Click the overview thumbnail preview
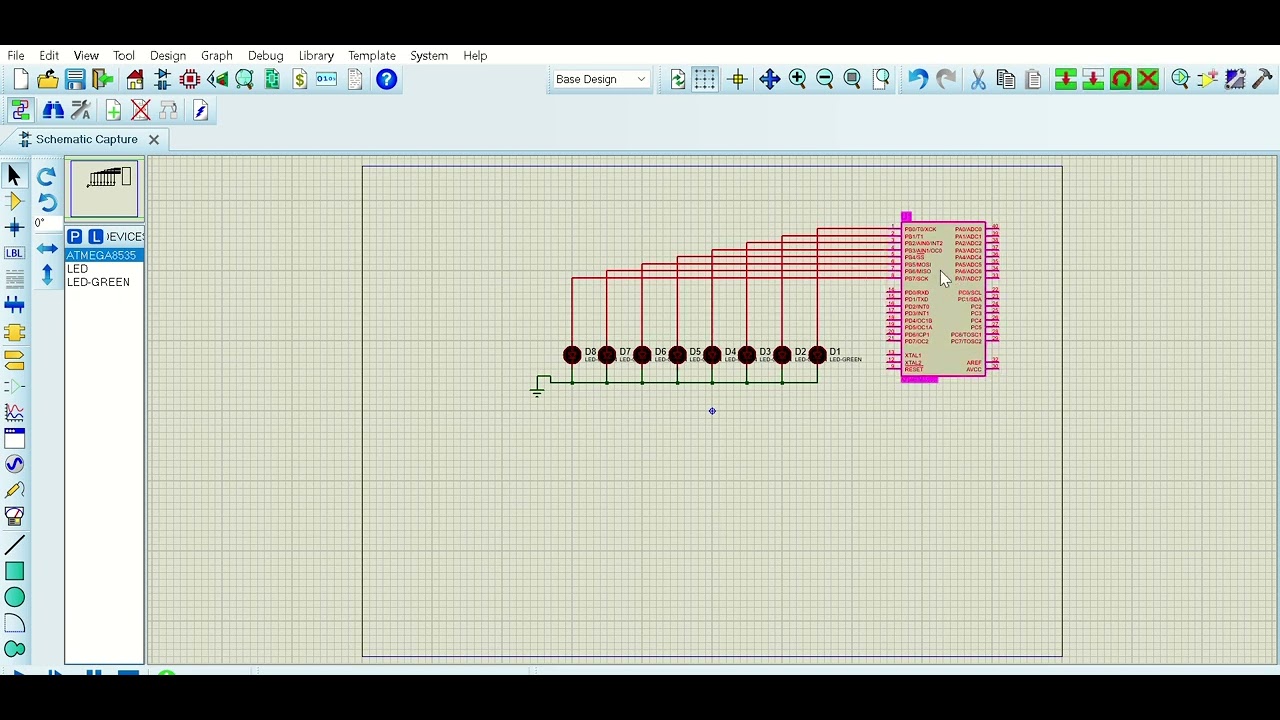1280x720 pixels. coord(105,188)
